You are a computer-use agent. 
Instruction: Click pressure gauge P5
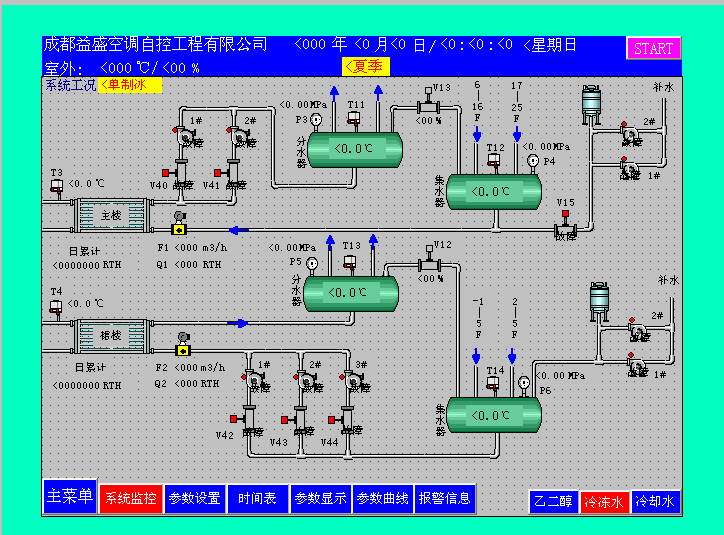tap(313, 265)
